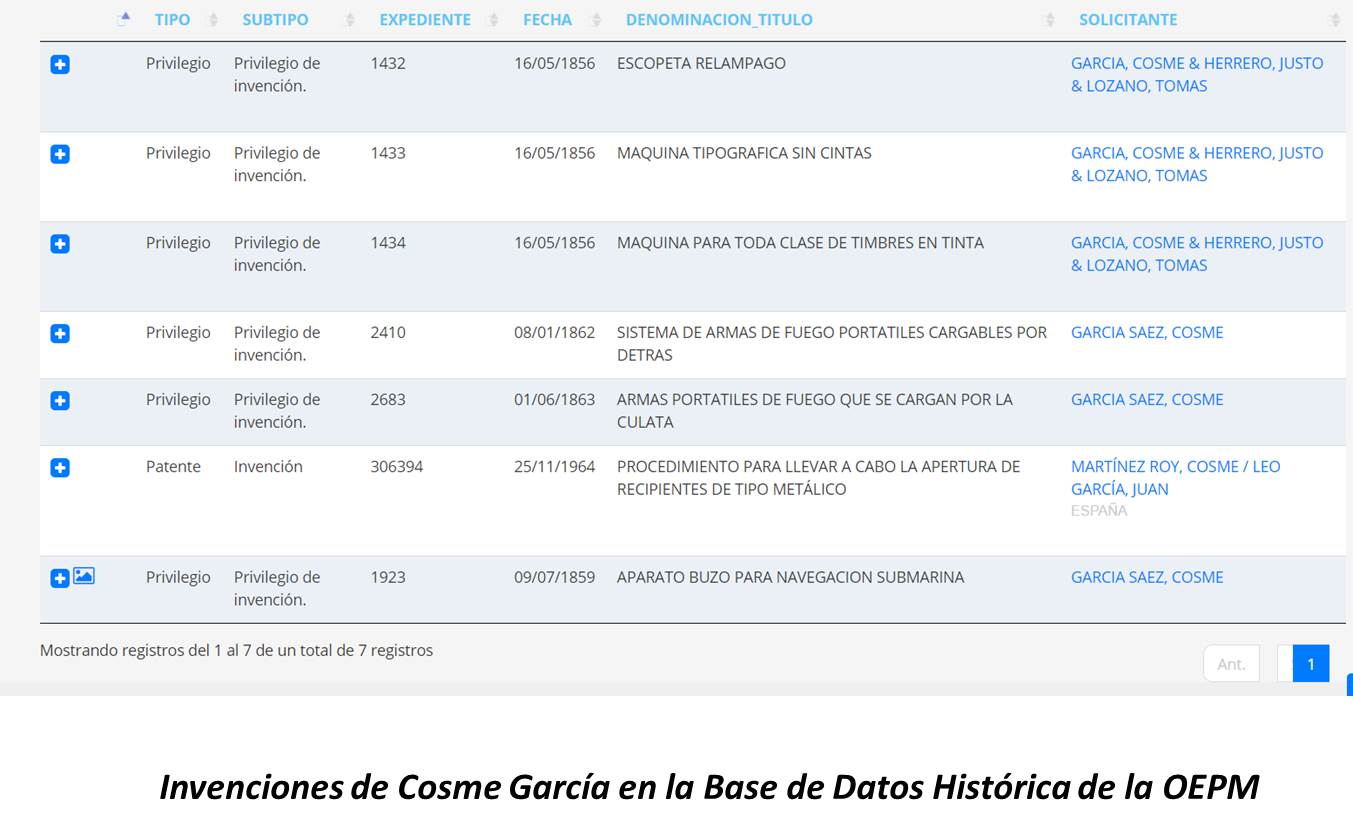Open GARCIA SAEZ, COSME link for expediente 2410
Screen dimensions: 1353x832
point(1146,333)
